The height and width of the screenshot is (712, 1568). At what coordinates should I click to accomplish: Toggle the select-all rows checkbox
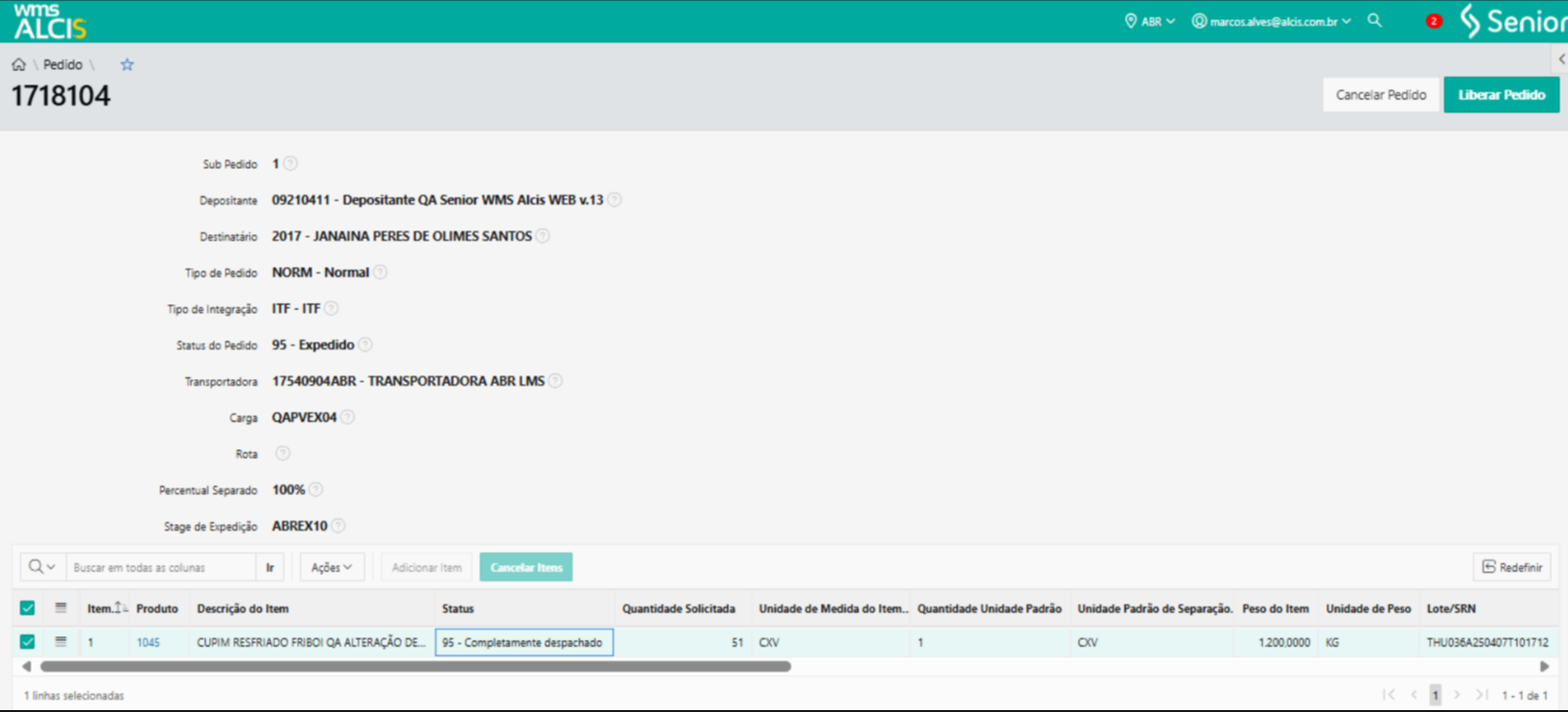[x=27, y=608]
